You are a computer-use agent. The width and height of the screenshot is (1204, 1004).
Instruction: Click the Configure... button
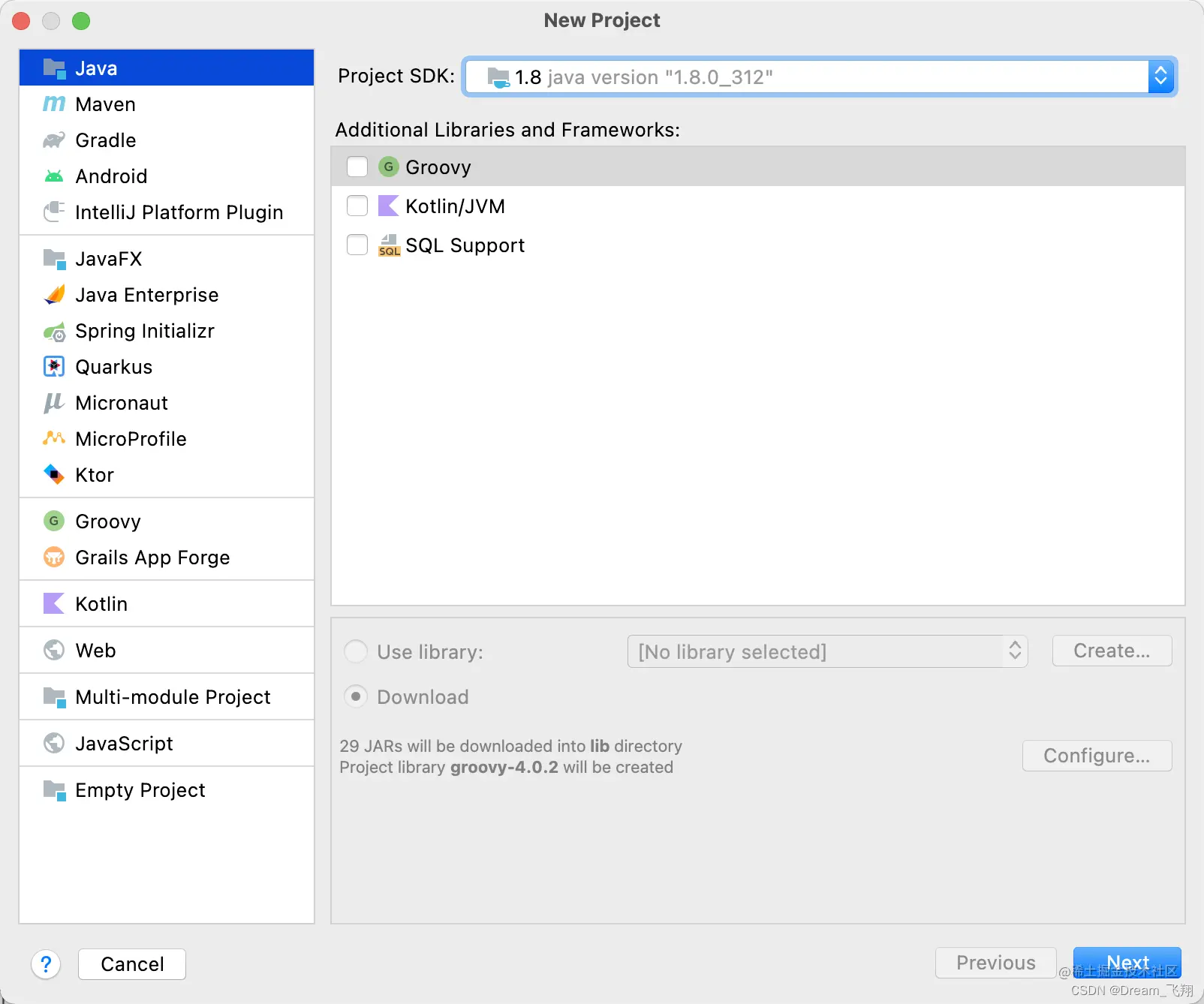(1097, 756)
